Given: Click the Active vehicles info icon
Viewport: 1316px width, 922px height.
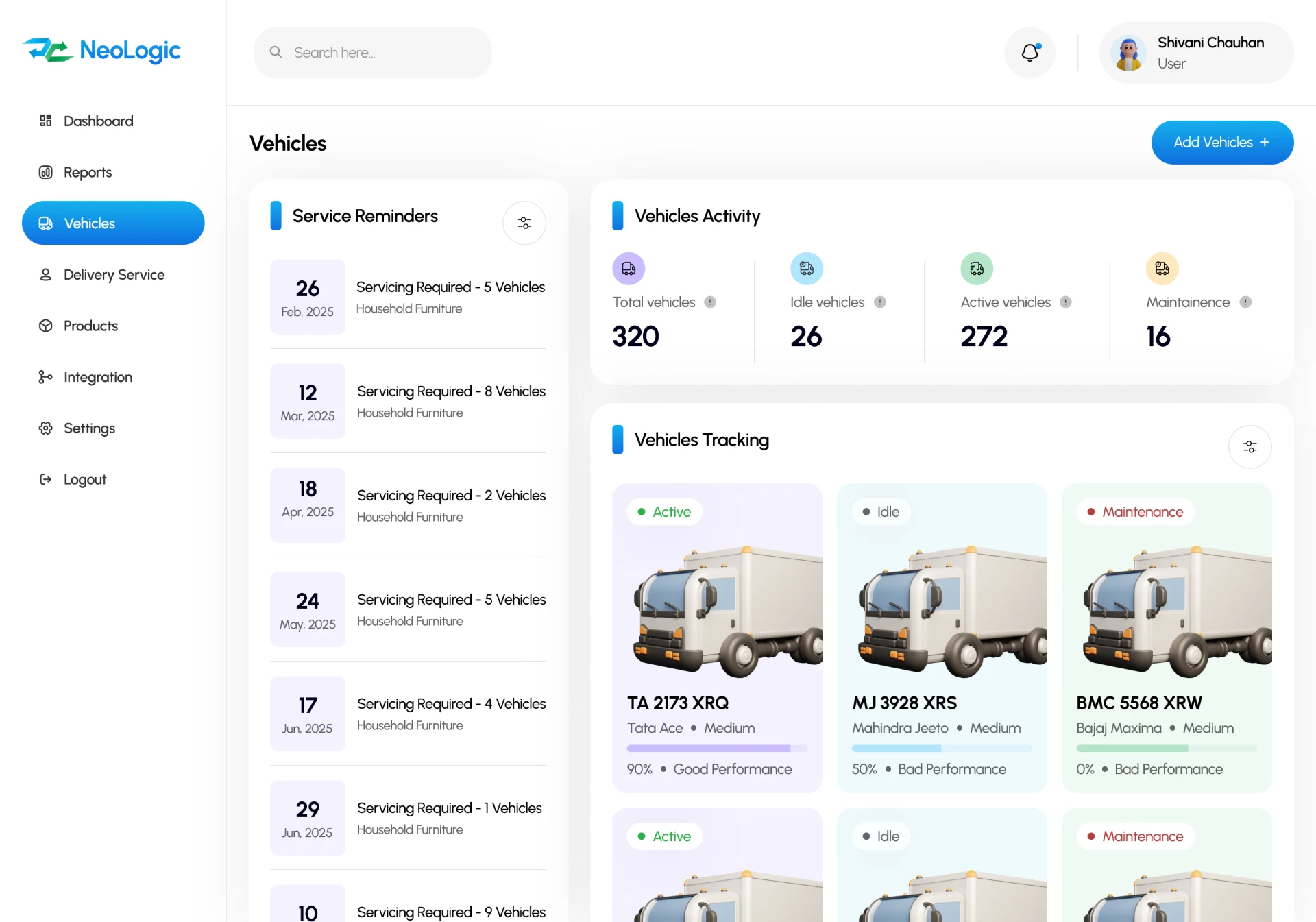Looking at the screenshot, I should pyautogui.click(x=1066, y=302).
